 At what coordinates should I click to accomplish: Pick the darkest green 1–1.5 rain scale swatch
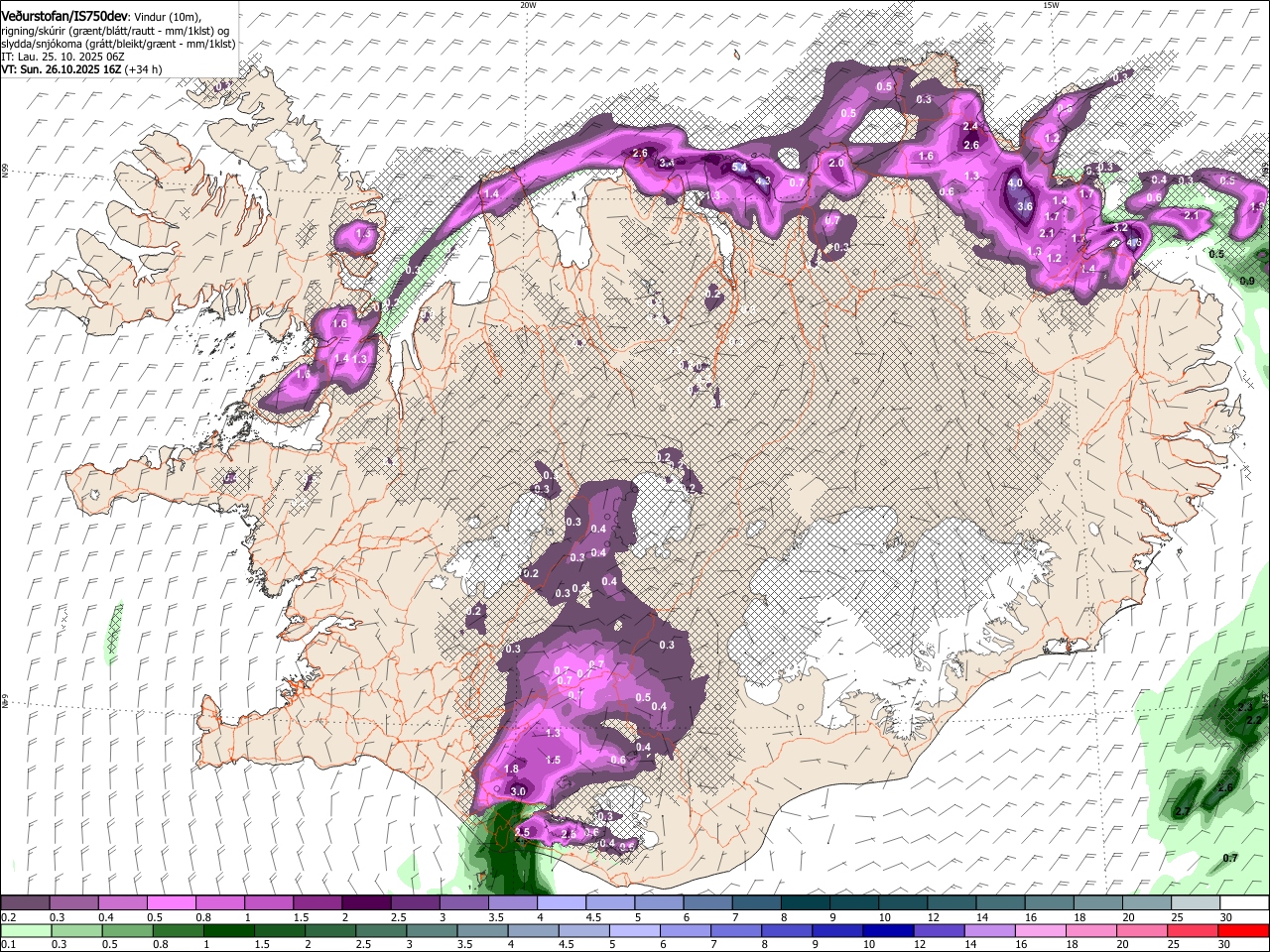pyautogui.click(x=228, y=930)
